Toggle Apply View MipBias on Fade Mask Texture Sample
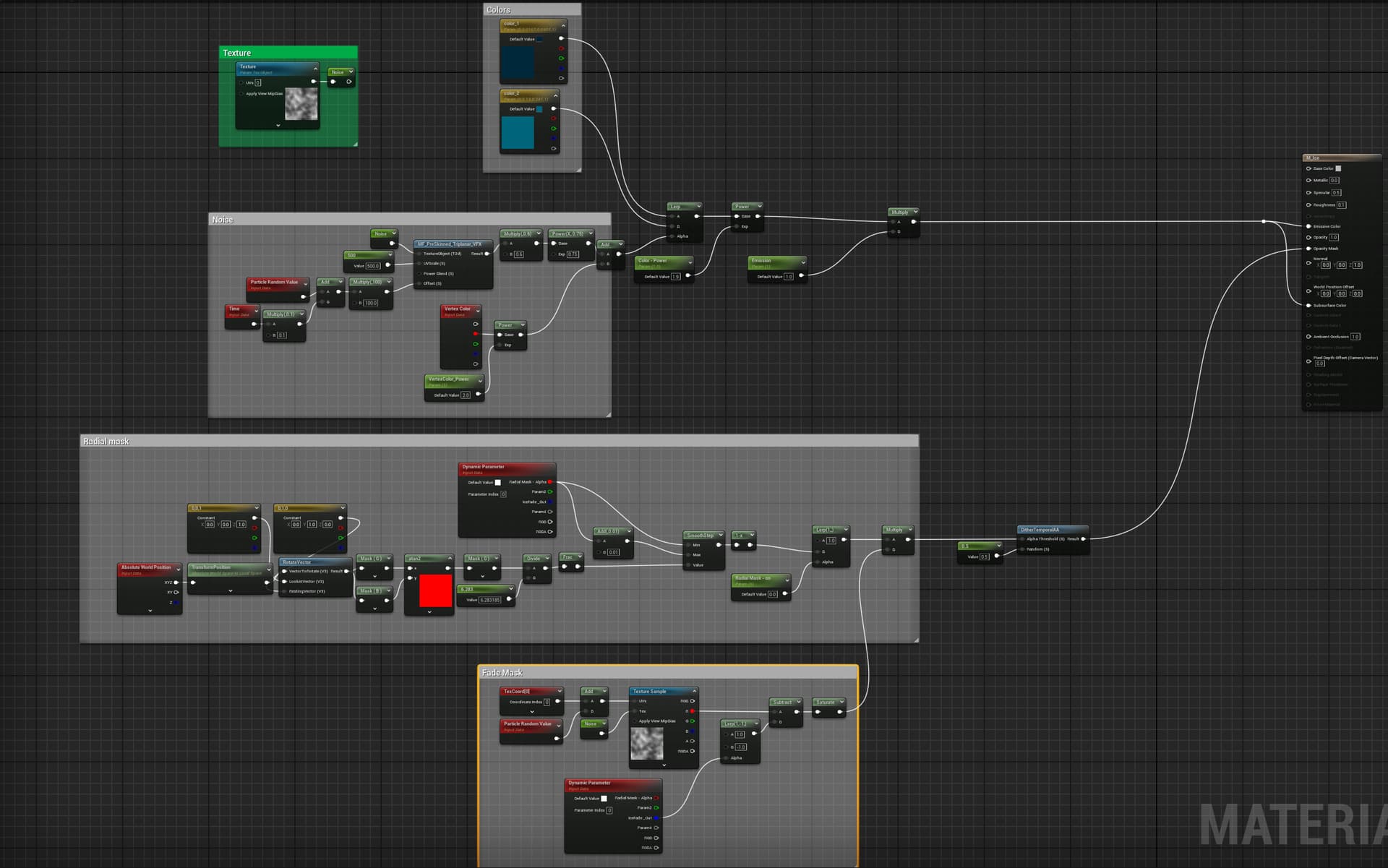Viewport: 1388px width, 868px height. pos(635,721)
